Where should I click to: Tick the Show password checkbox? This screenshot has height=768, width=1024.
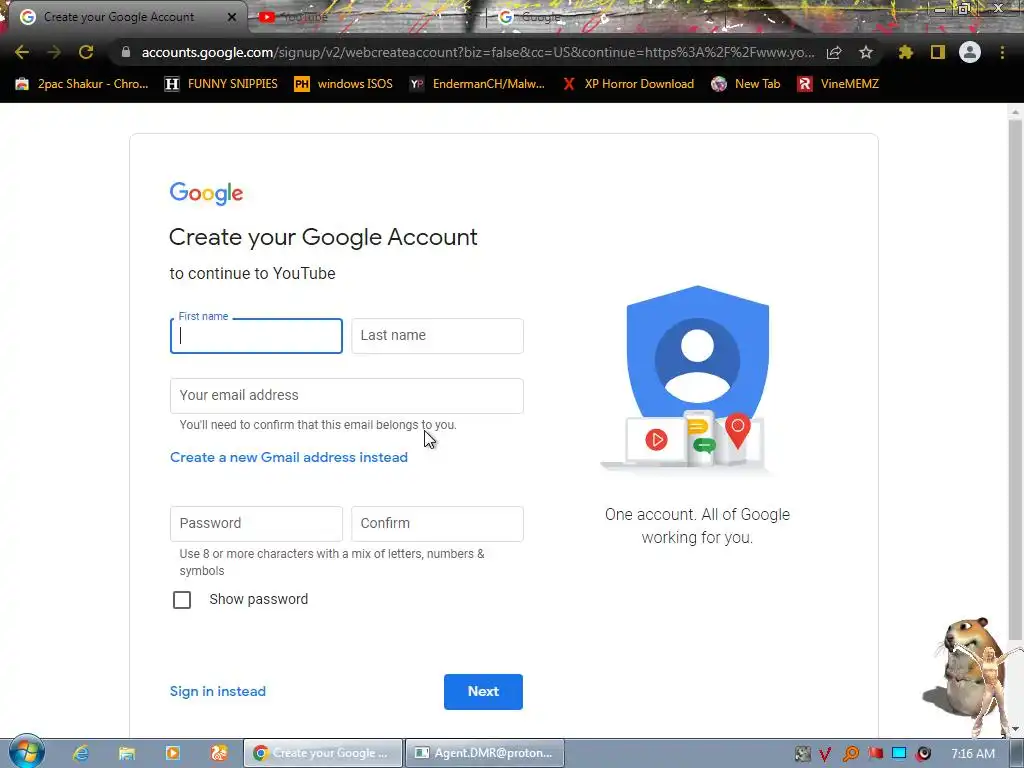(x=182, y=600)
